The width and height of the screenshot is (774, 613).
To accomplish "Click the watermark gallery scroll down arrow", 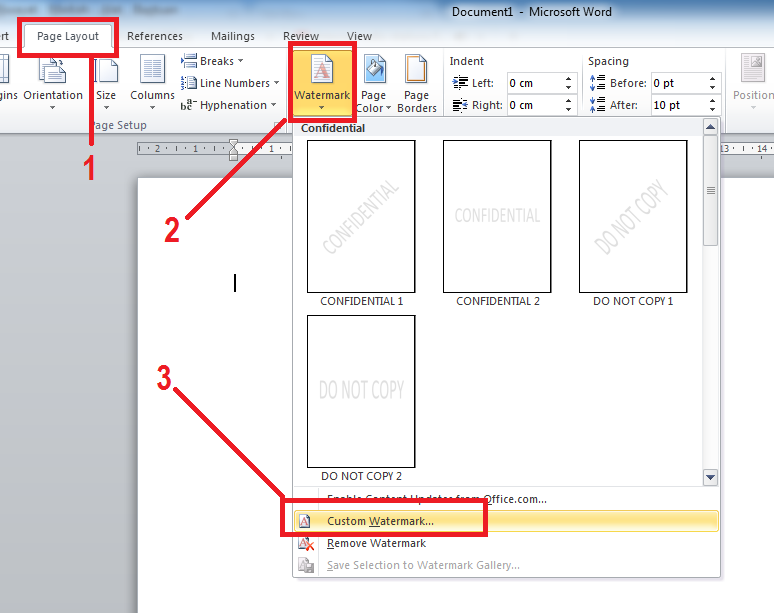I will 710,477.
